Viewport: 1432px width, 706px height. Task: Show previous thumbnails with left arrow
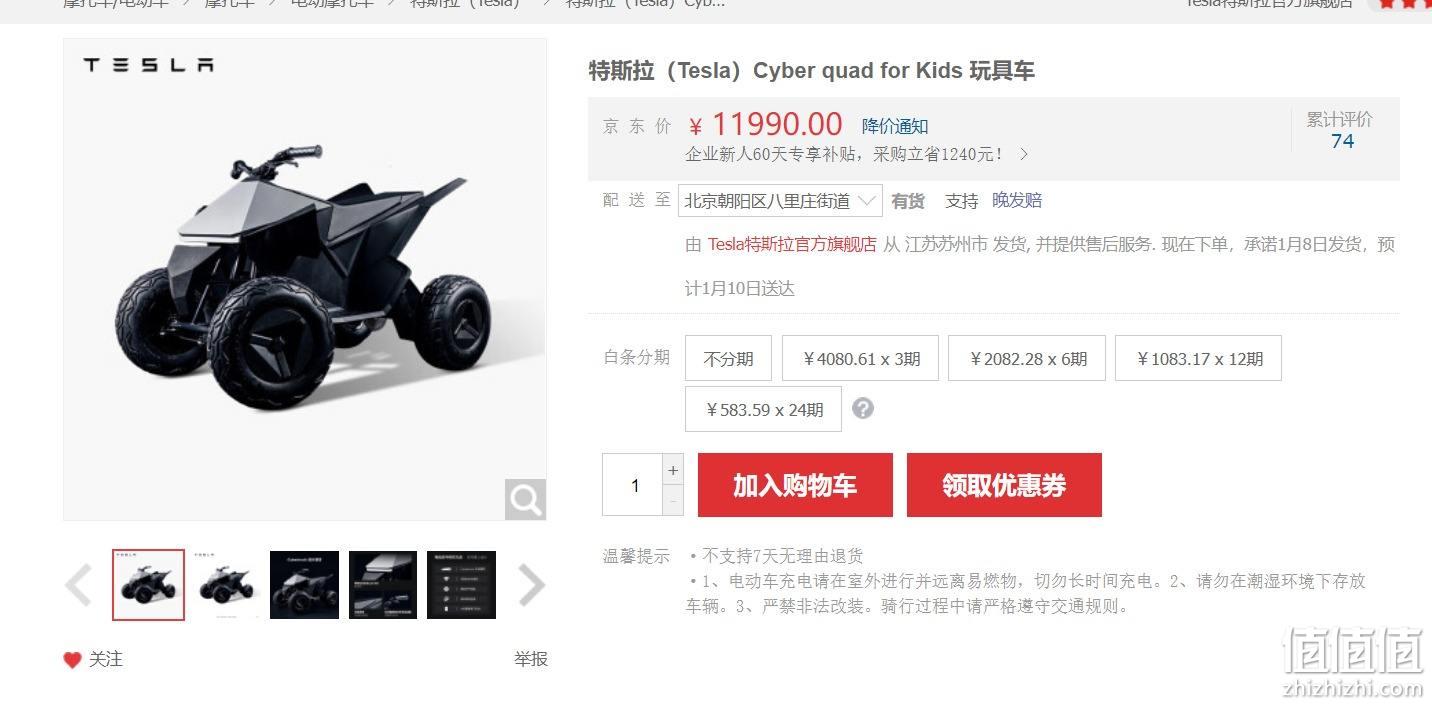(79, 585)
